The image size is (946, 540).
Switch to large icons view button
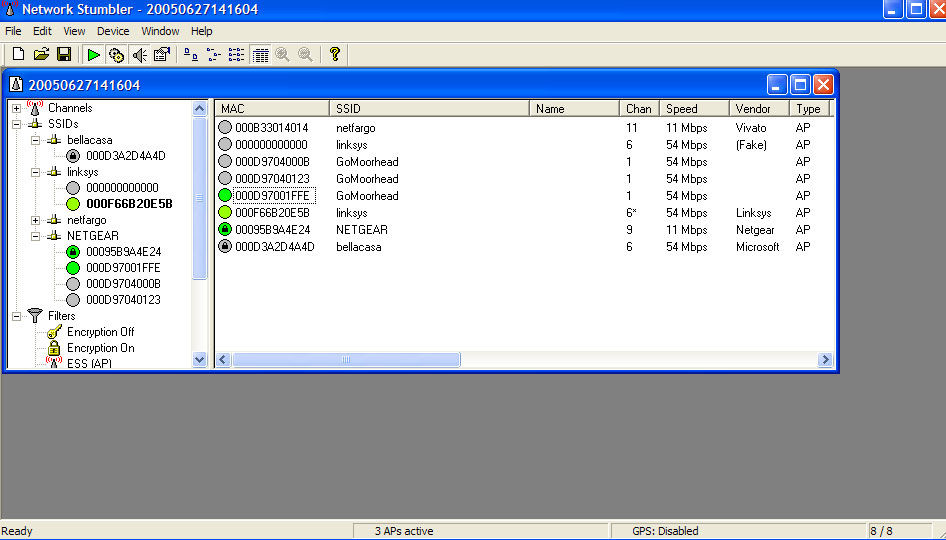pyautogui.click(x=191, y=55)
